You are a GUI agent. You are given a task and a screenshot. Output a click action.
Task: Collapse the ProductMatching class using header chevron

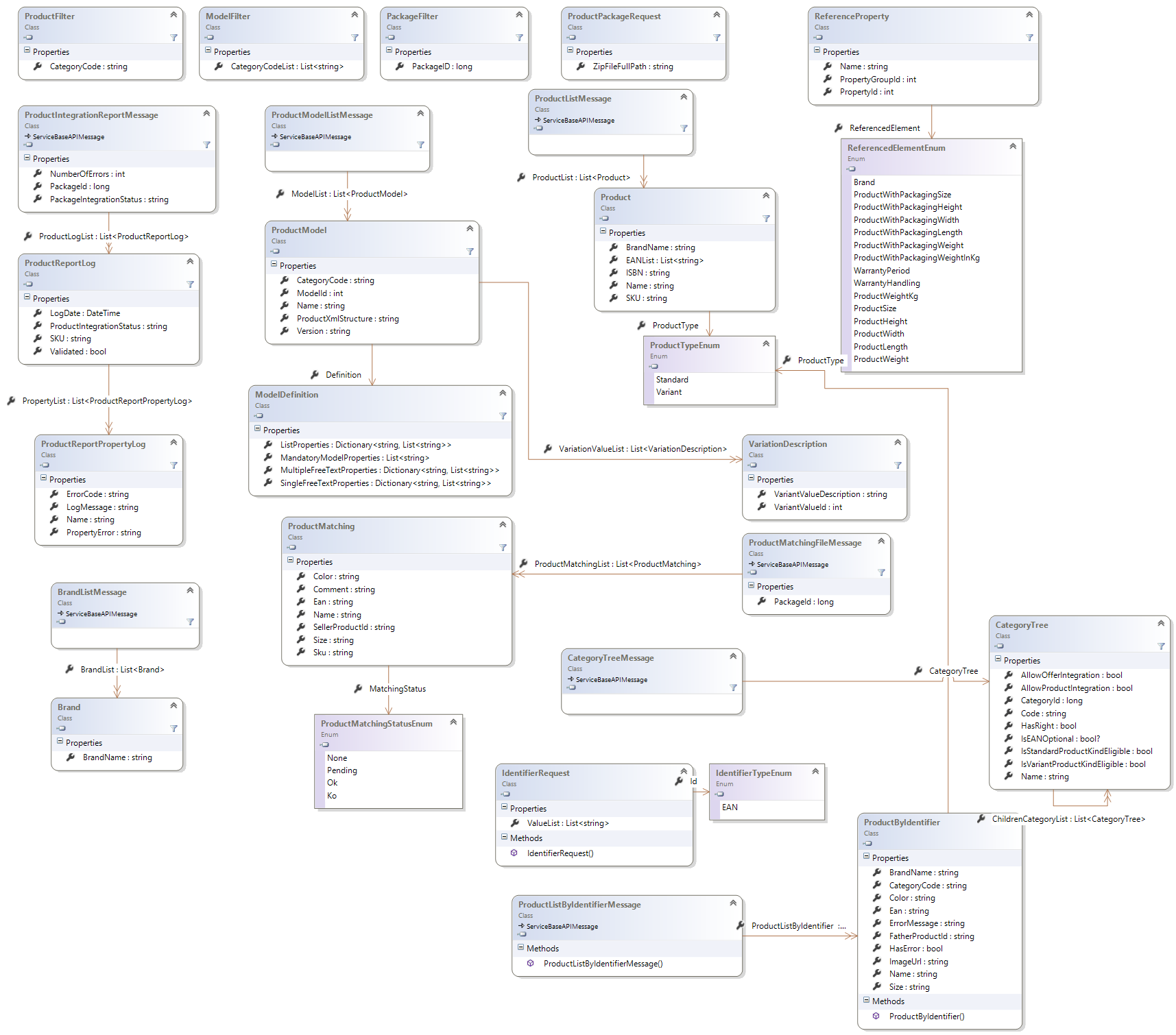tap(503, 524)
